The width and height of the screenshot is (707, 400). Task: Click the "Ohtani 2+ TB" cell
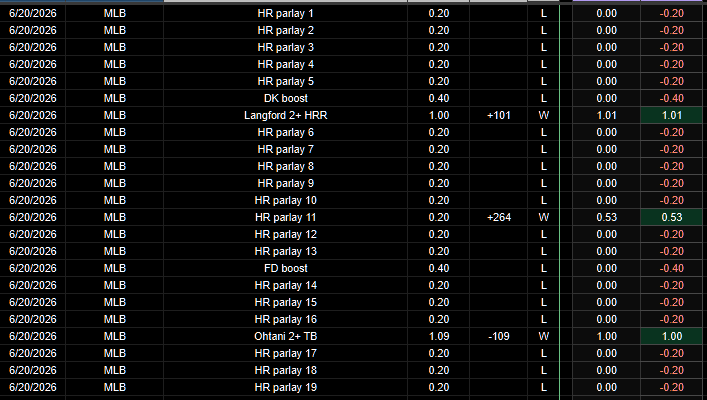click(285, 336)
